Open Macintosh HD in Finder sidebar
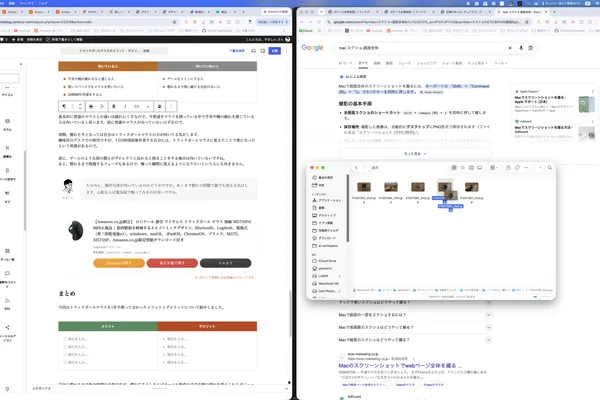Image resolution: width=600 pixels, height=400 pixels. (x=326, y=284)
